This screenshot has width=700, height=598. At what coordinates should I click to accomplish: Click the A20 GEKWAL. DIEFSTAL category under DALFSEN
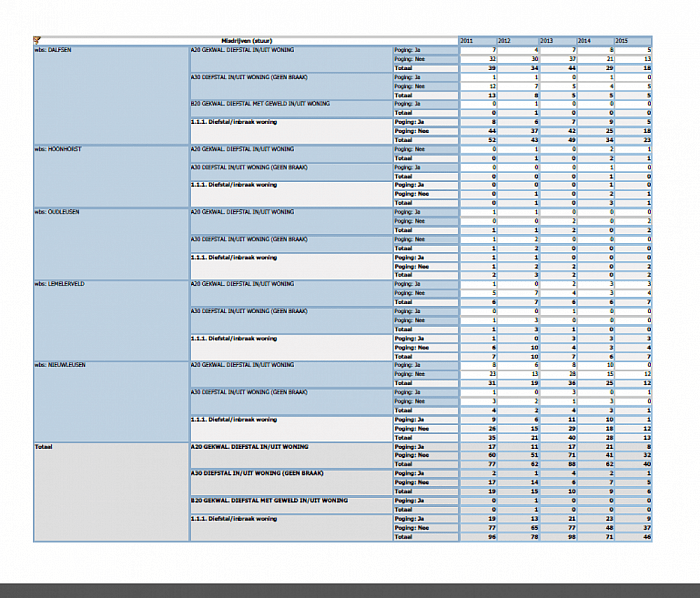click(242, 50)
